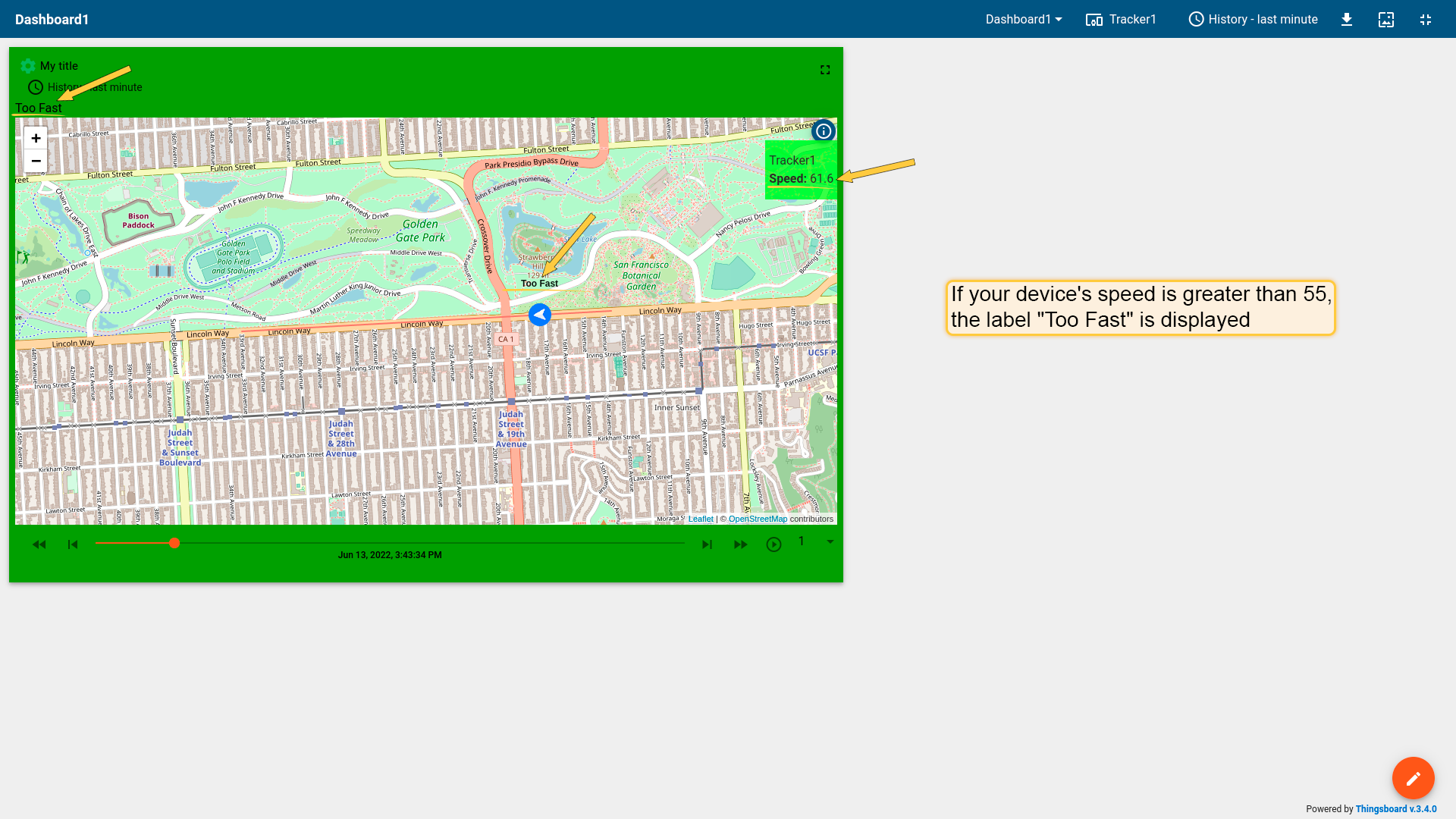The height and width of the screenshot is (819, 1456).
Task: Open the widget settings gear icon
Action: point(28,66)
